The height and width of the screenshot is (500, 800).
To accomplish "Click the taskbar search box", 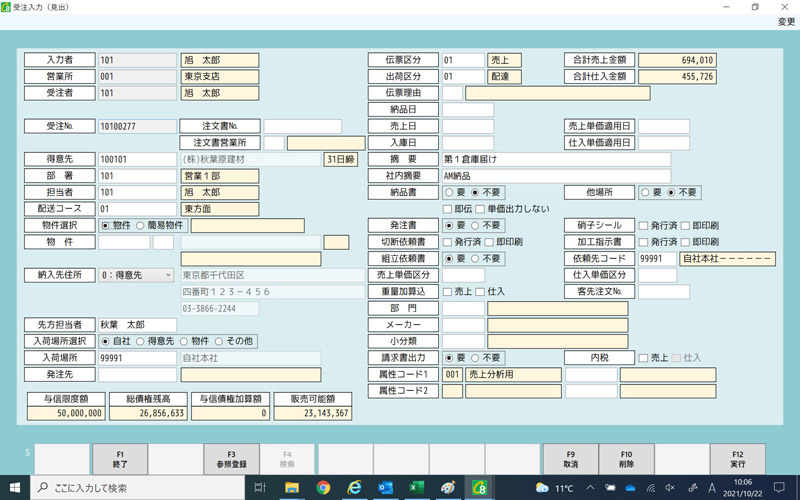I will (137, 488).
